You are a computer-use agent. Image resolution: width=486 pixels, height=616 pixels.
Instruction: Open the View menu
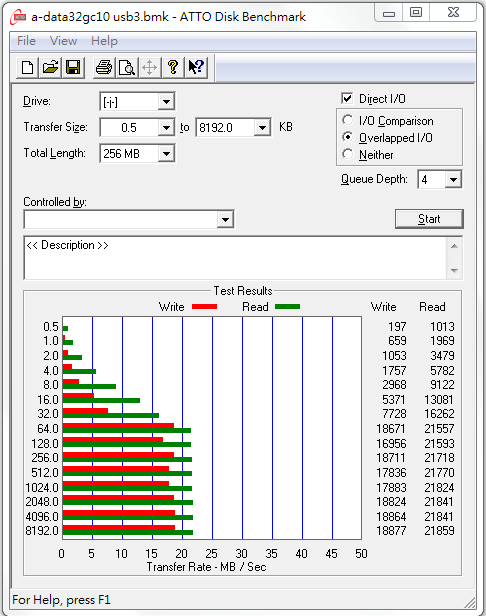(63, 41)
